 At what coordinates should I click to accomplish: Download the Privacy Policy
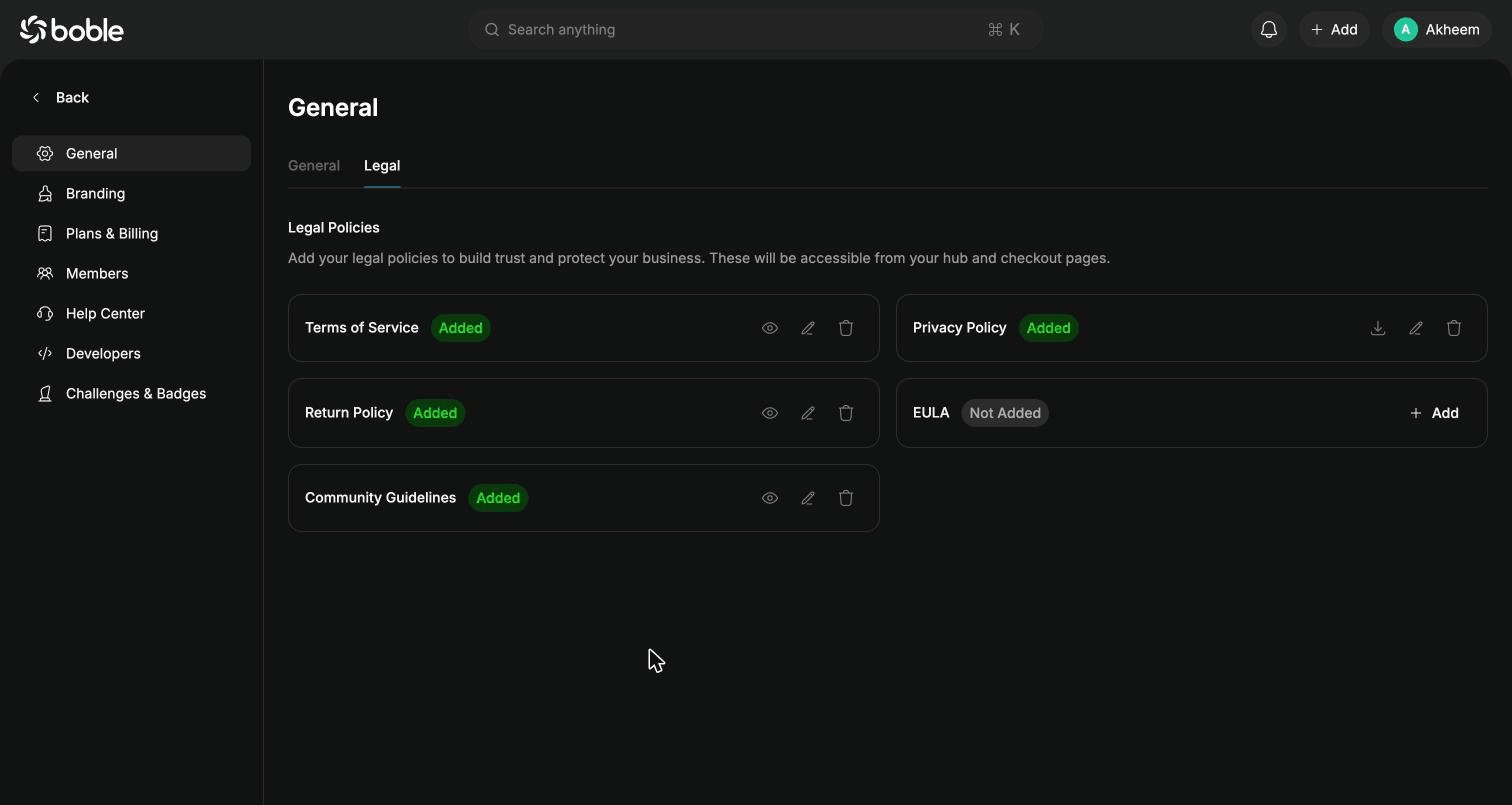point(1378,328)
